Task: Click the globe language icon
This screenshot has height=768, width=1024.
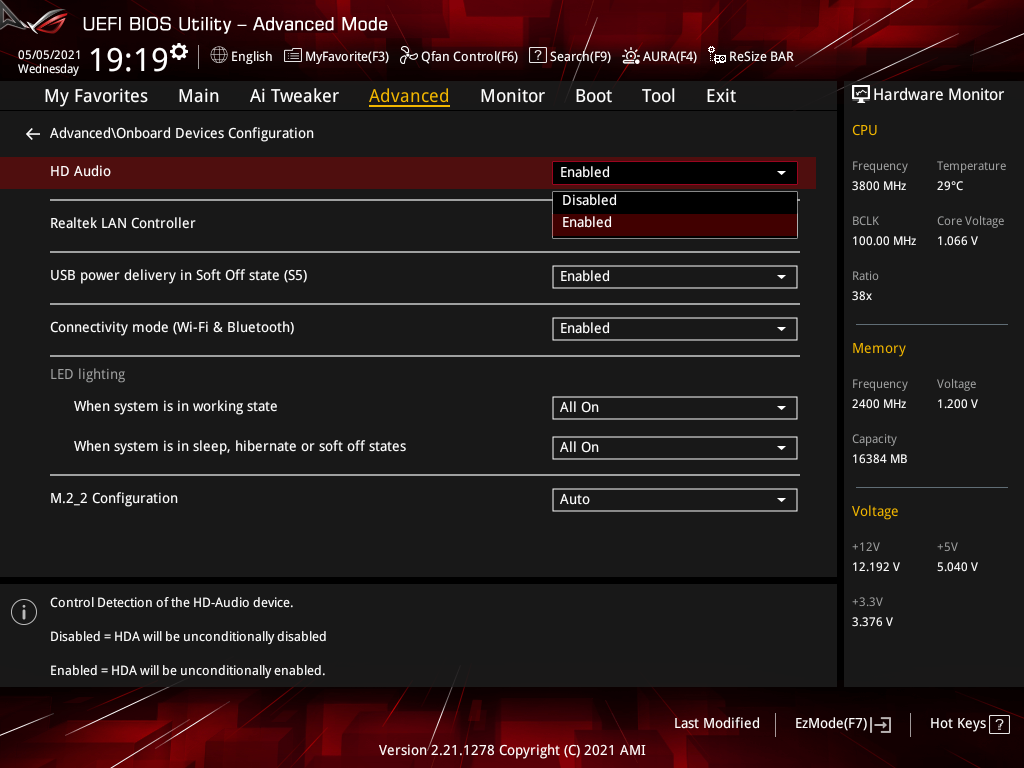Action: (219, 56)
